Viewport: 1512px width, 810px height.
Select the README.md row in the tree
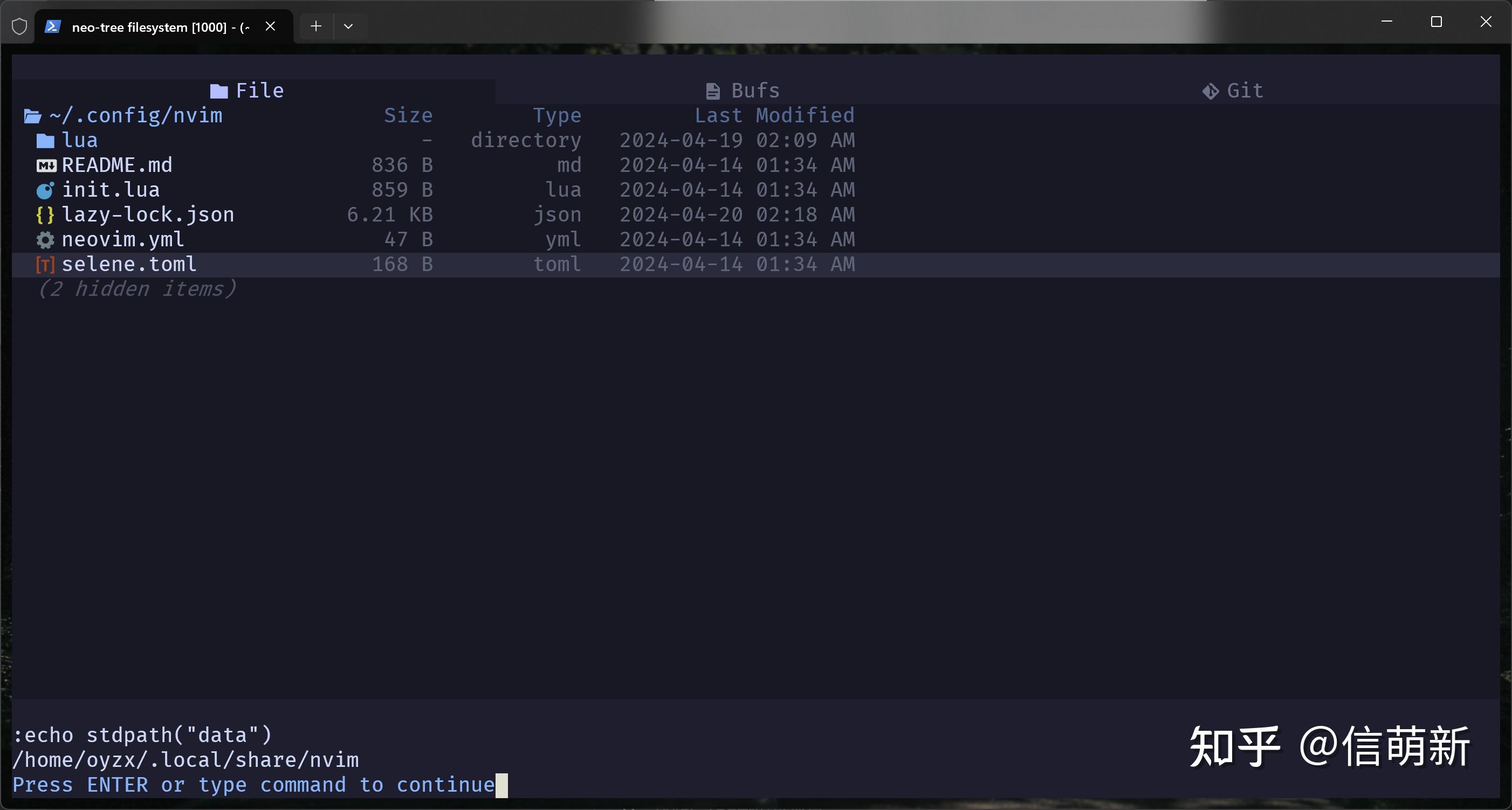pos(117,165)
